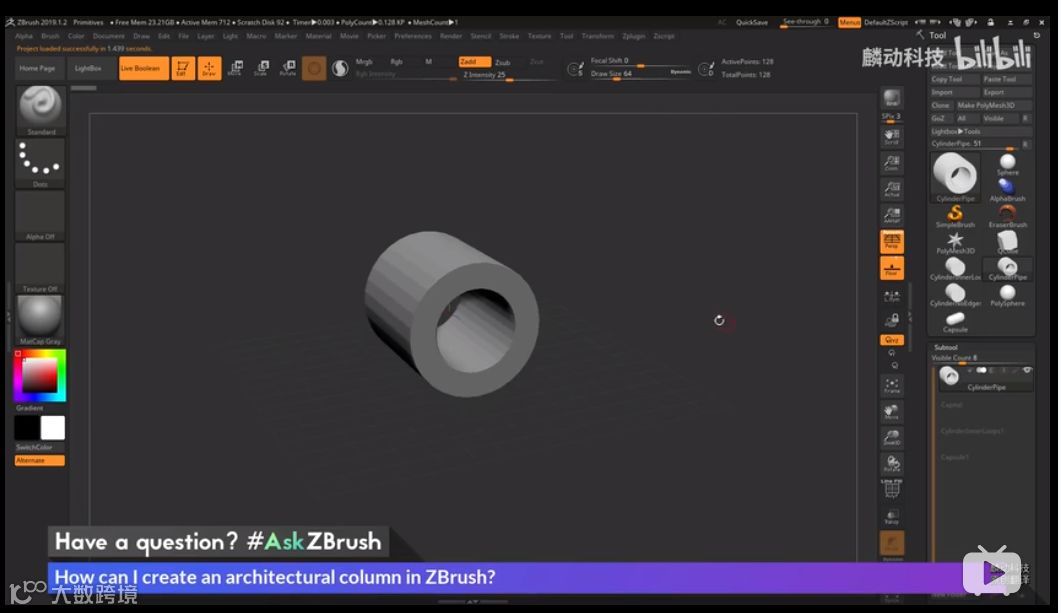The width and height of the screenshot is (1061, 613).
Task: Click the AAHalf icon
Action: click(892, 216)
